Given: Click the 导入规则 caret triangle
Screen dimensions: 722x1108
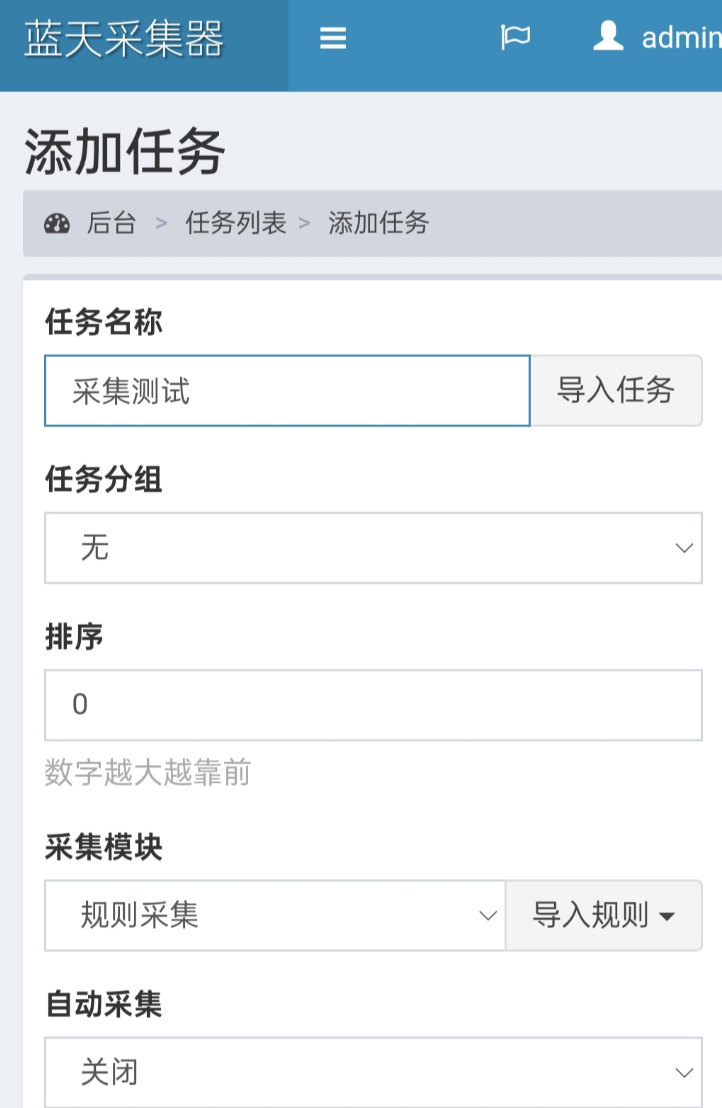Looking at the screenshot, I should click(667, 916).
